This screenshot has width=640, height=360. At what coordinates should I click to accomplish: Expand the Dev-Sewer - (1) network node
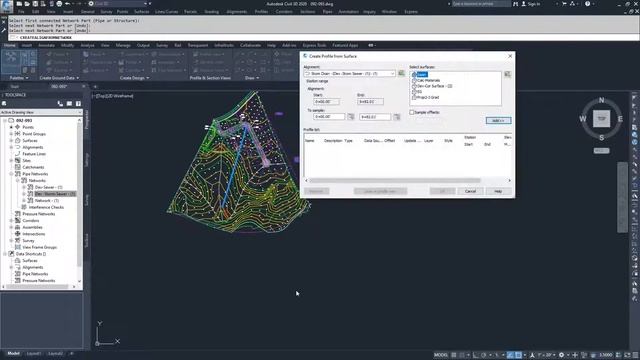click(24, 187)
